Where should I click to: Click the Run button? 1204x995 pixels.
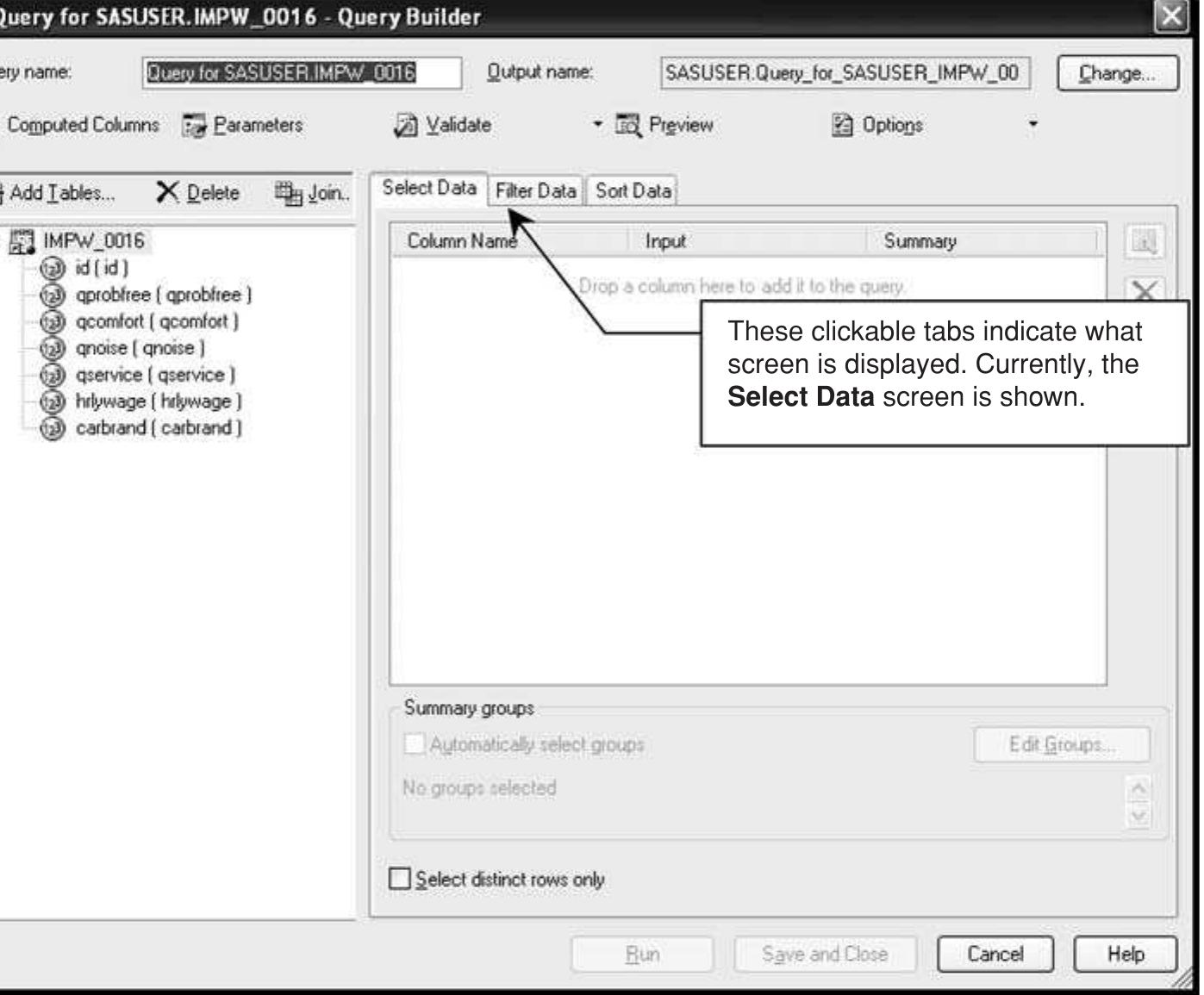[x=642, y=955]
